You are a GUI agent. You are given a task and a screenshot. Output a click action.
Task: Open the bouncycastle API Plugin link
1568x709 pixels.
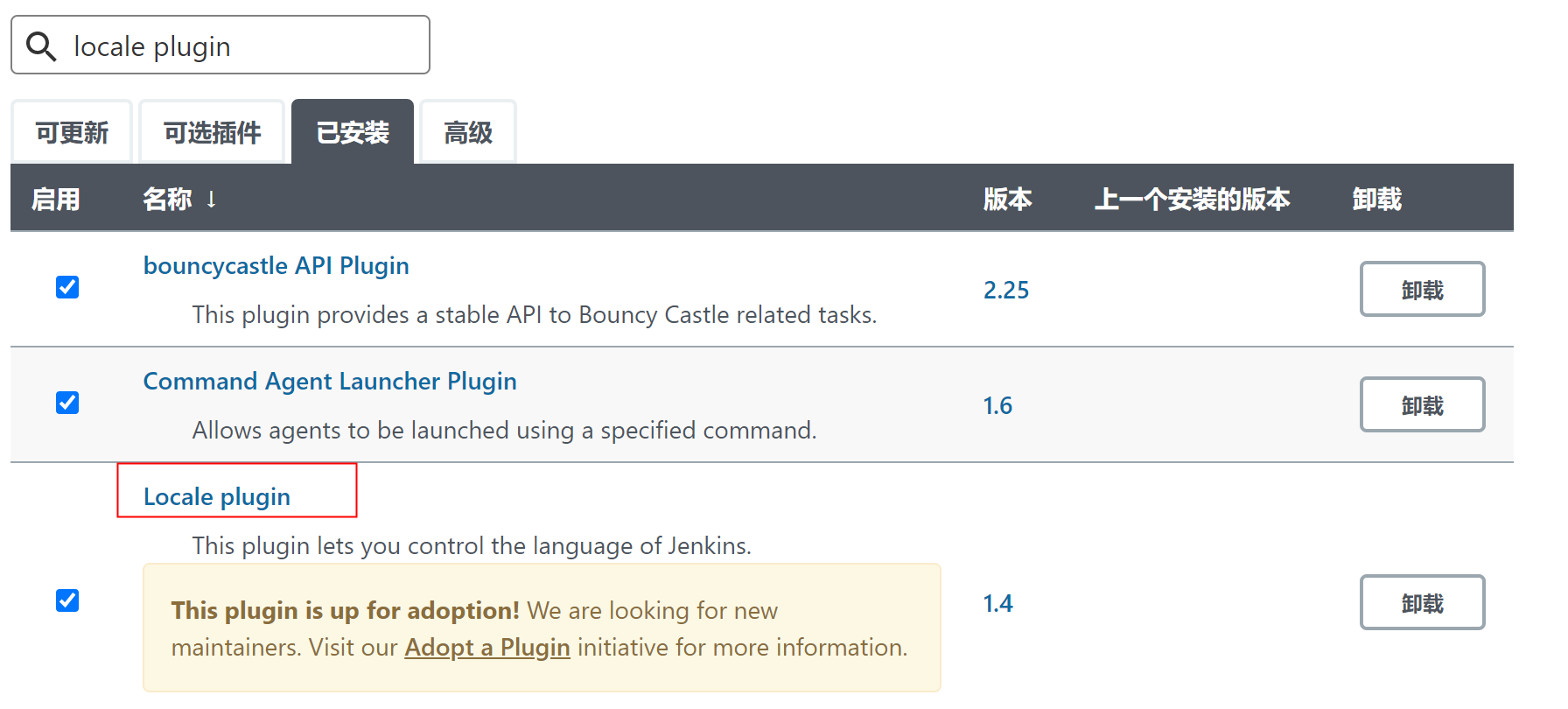[x=276, y=266]
